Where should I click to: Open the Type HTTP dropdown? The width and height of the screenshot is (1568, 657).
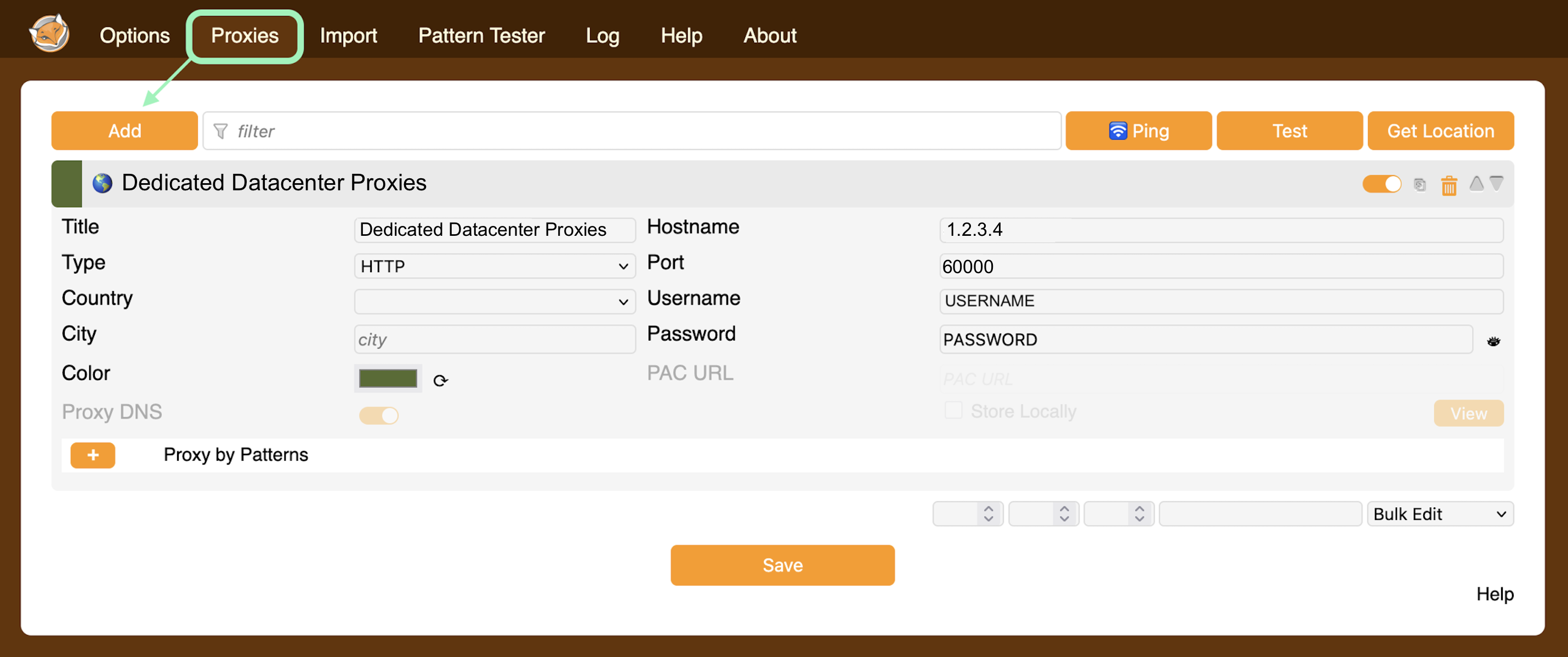tap(495, 266)
